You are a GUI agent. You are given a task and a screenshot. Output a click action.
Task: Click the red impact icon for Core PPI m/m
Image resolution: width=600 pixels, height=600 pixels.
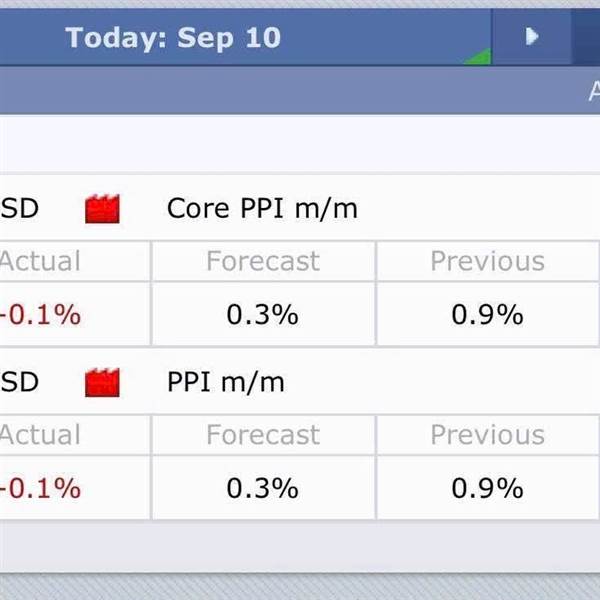point(102,209)
